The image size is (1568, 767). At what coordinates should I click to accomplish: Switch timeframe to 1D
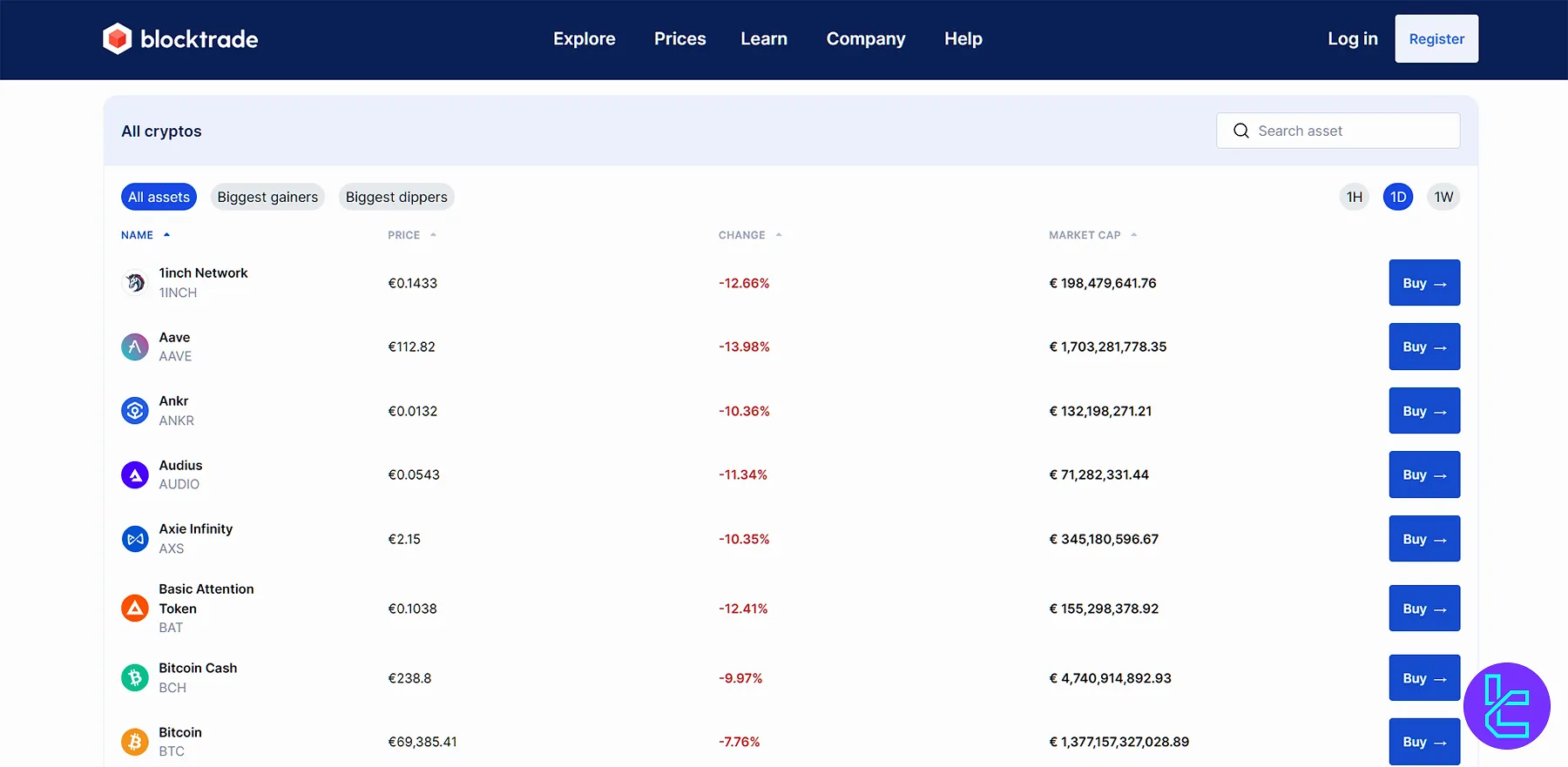1398,197
